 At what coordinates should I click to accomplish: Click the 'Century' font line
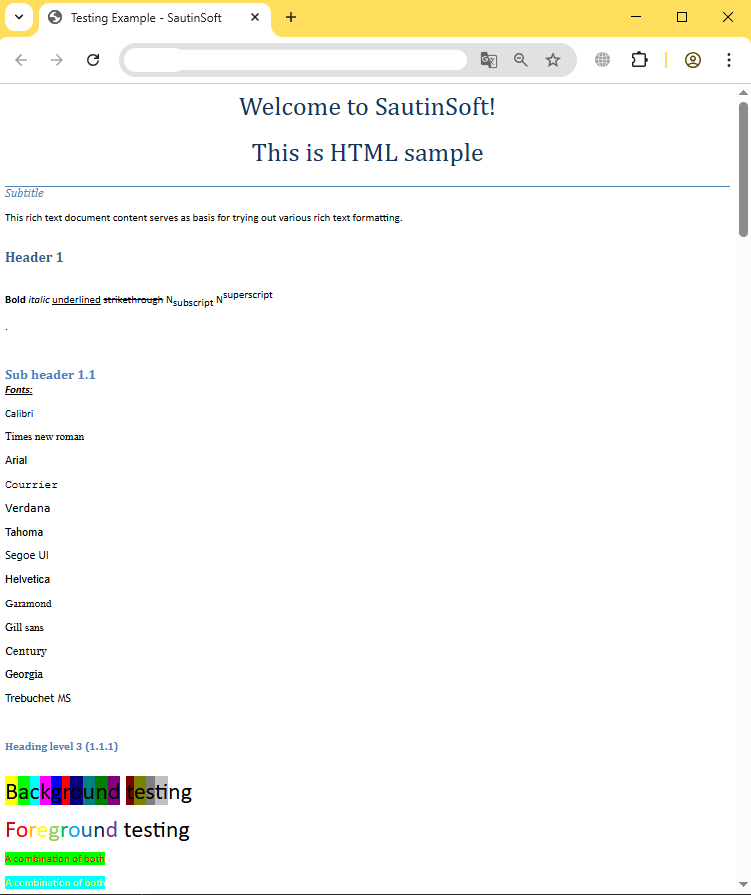26,651
